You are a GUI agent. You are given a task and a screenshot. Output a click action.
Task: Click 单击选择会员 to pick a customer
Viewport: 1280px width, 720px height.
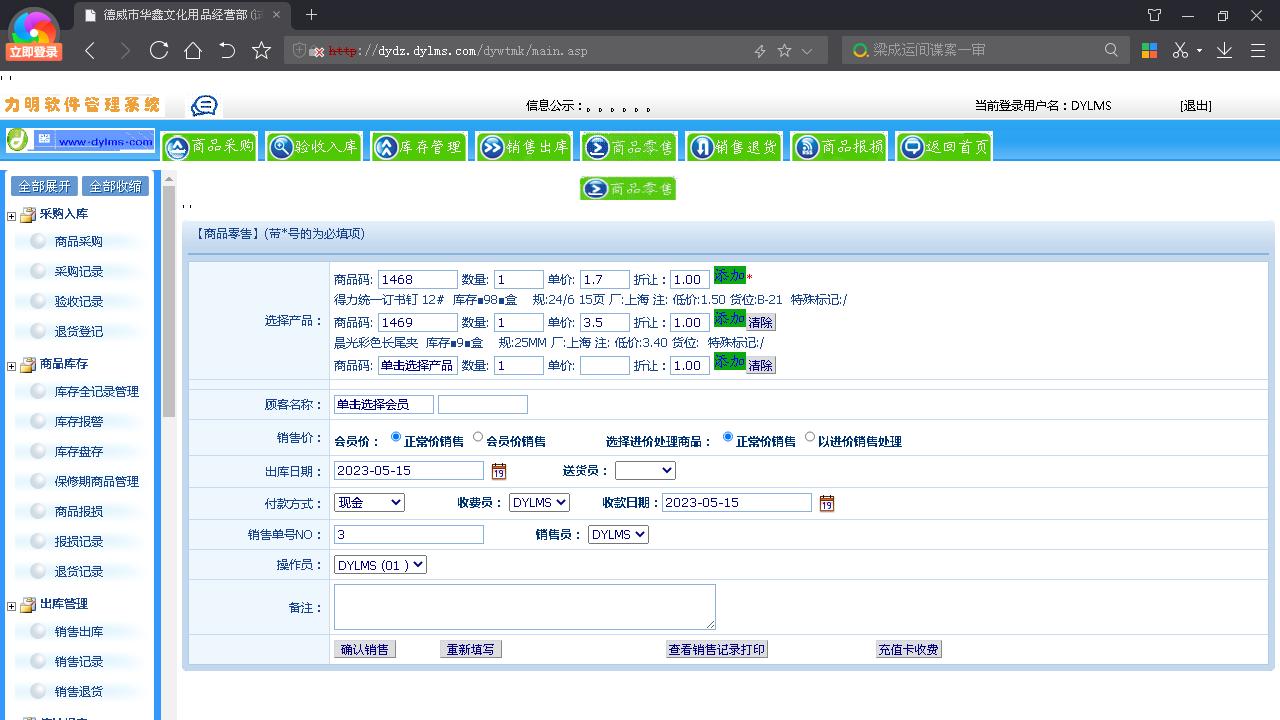pyautogui.click(x=383, y=404)
